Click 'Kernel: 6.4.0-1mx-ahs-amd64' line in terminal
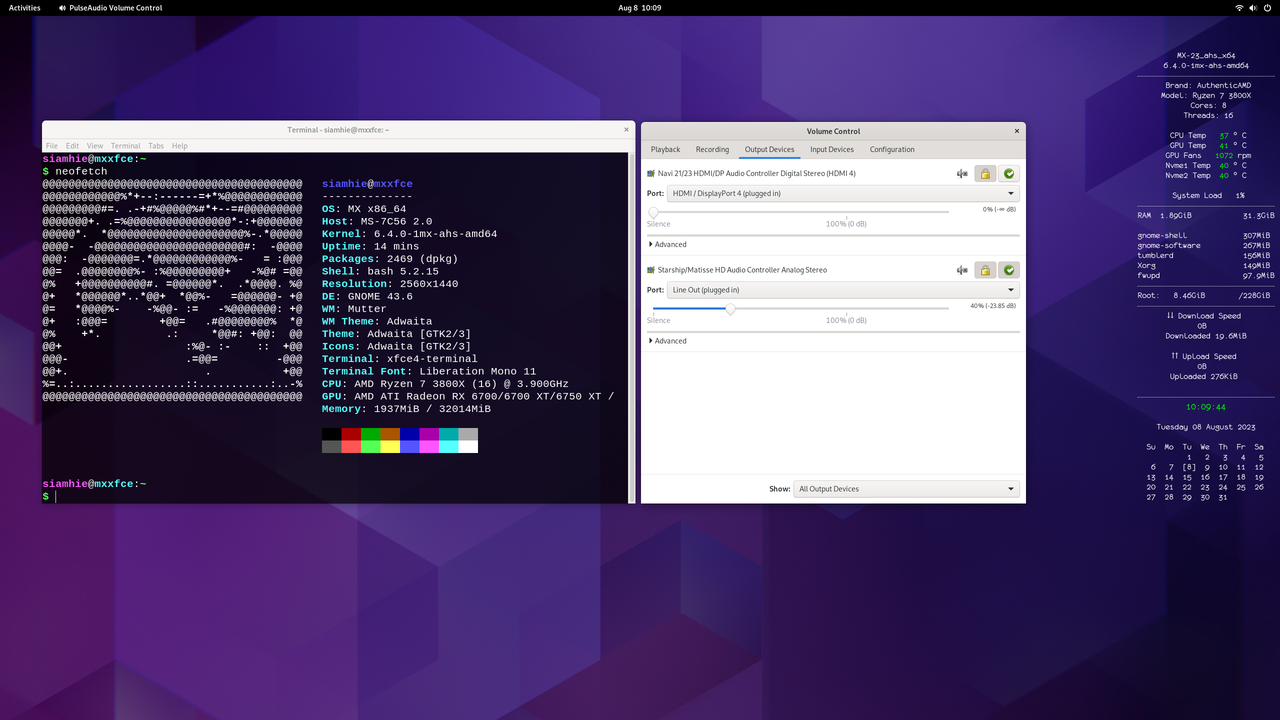 coord(409,234)
